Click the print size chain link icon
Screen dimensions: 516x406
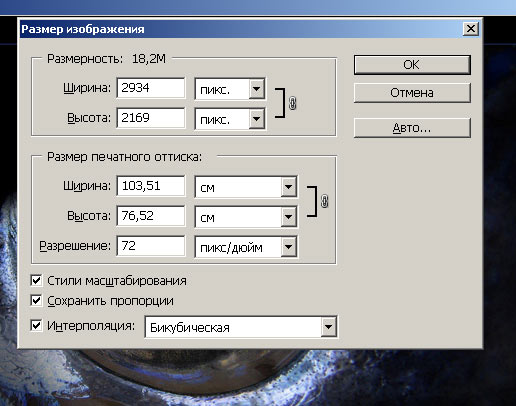[x=324, y=201]
